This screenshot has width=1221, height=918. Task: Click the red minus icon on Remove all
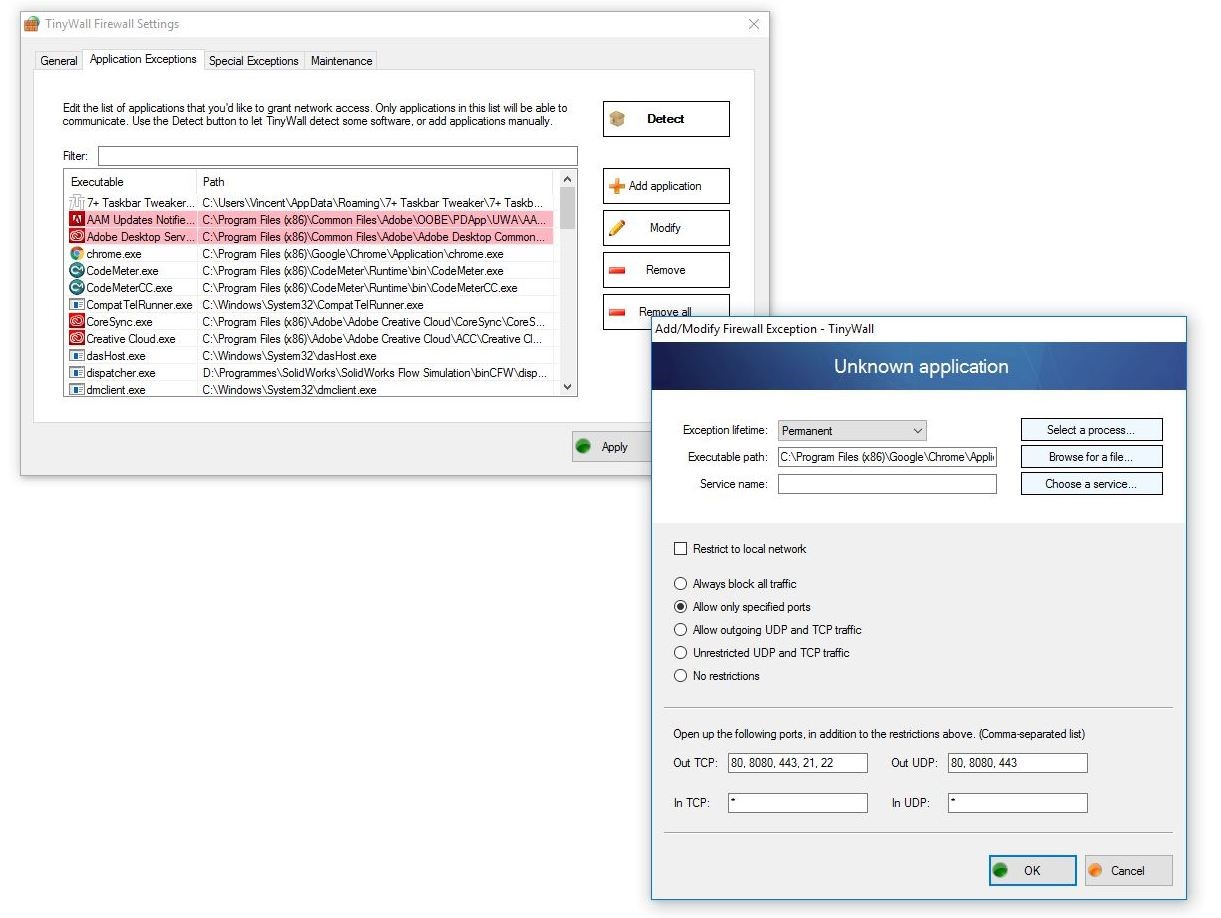[x=617, y=311]
